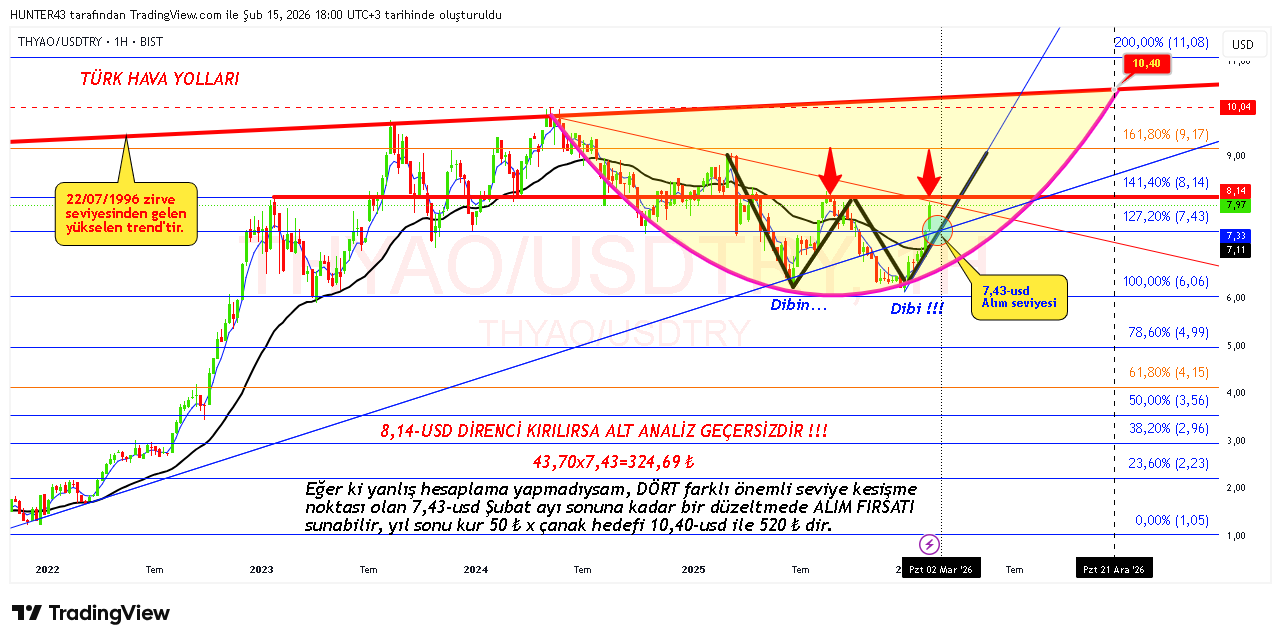Click the red 10,04 price axis label
The height and width of the screenshot is (643, 1281).
(1236, 107)
